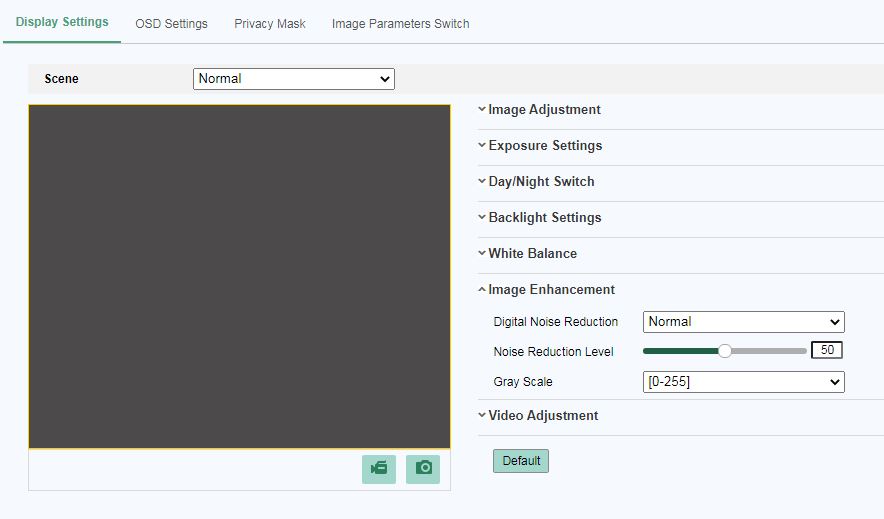Open the Digital Noise Reduction dropdown
This screenshot has width=884, height=519.
coord(743,322)
